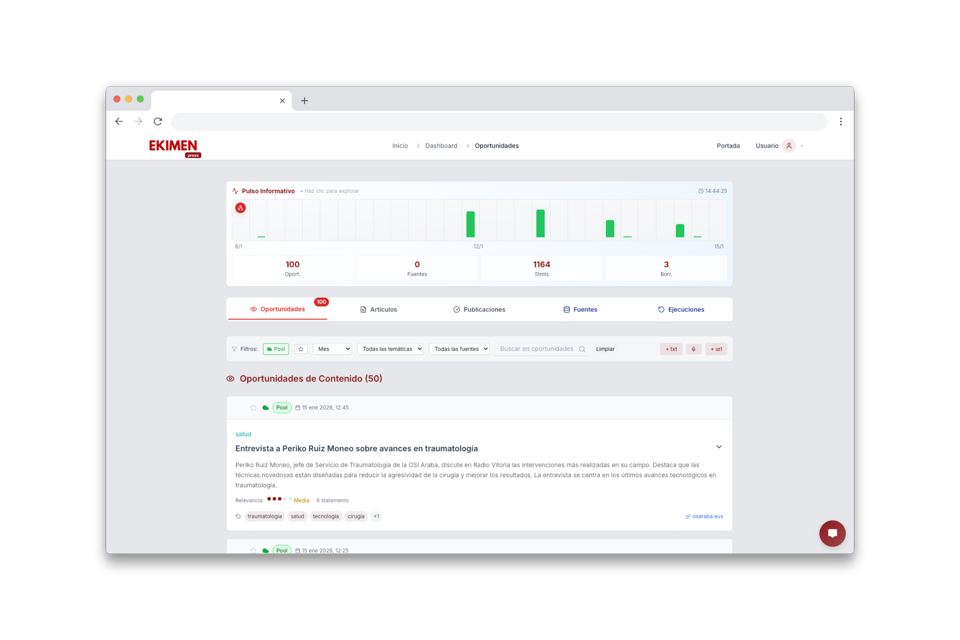Click the Limpiar filters button
The image size is (960, 640).
tap(605, 348)
